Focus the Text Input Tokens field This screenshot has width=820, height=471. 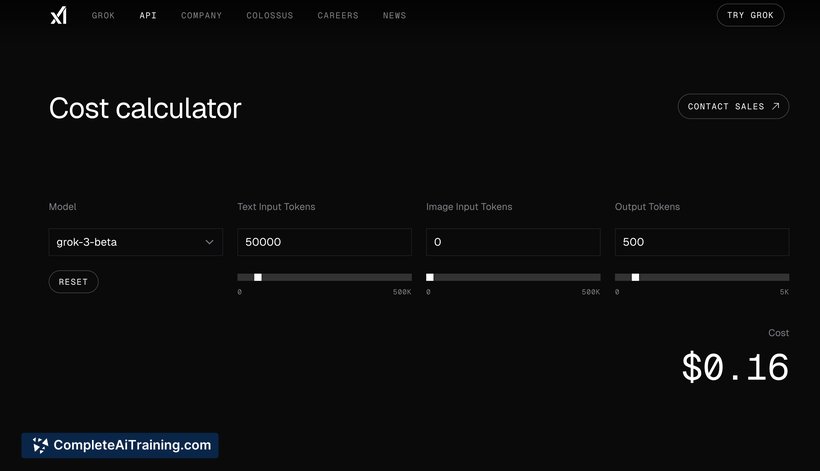click(324, 242)
